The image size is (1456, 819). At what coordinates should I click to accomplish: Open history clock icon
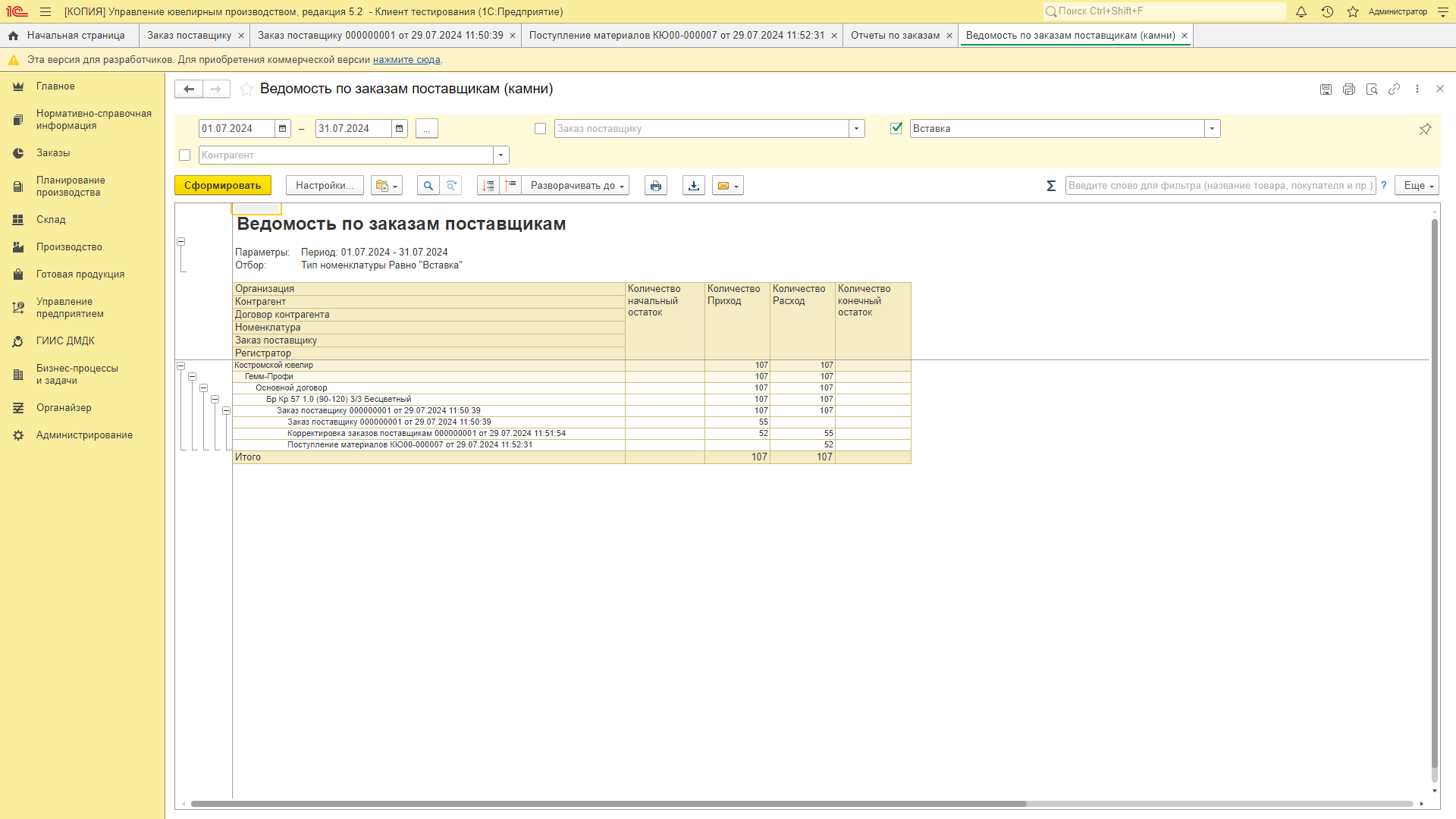pos(1327,12)
